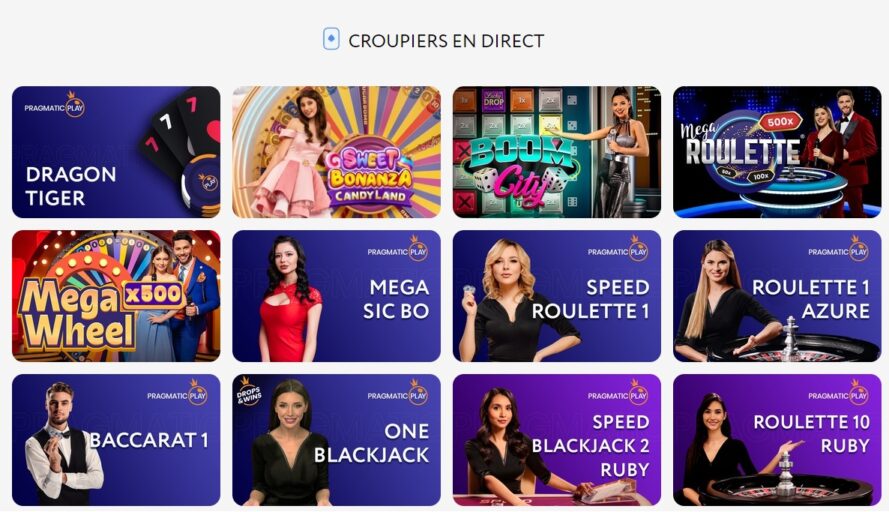Open Speed Blackjack 2 Ruby table
Screen dimensions: 889x512
click(x=557, y=440)
